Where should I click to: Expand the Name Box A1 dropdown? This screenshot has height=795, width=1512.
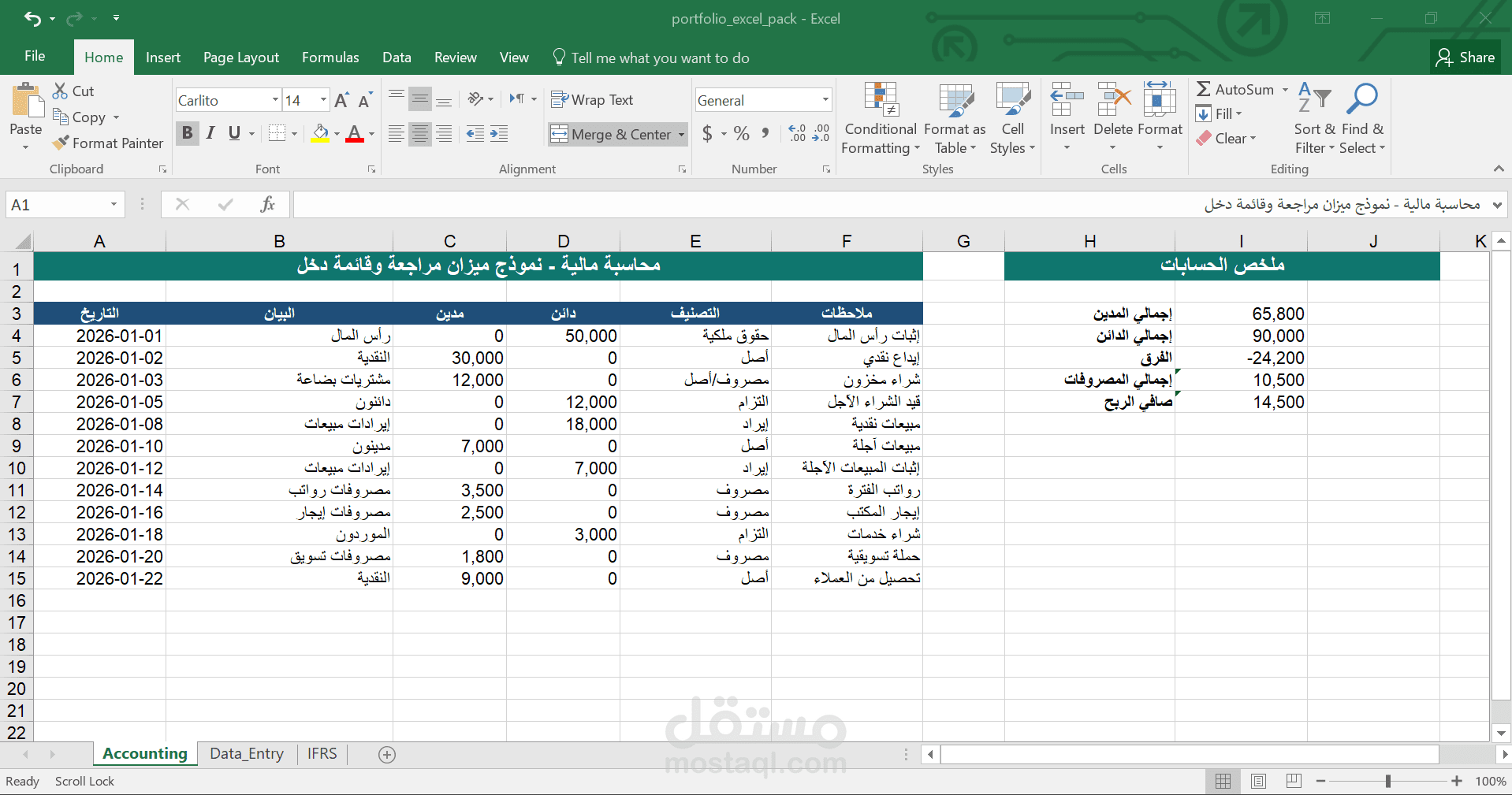[114, 205]
